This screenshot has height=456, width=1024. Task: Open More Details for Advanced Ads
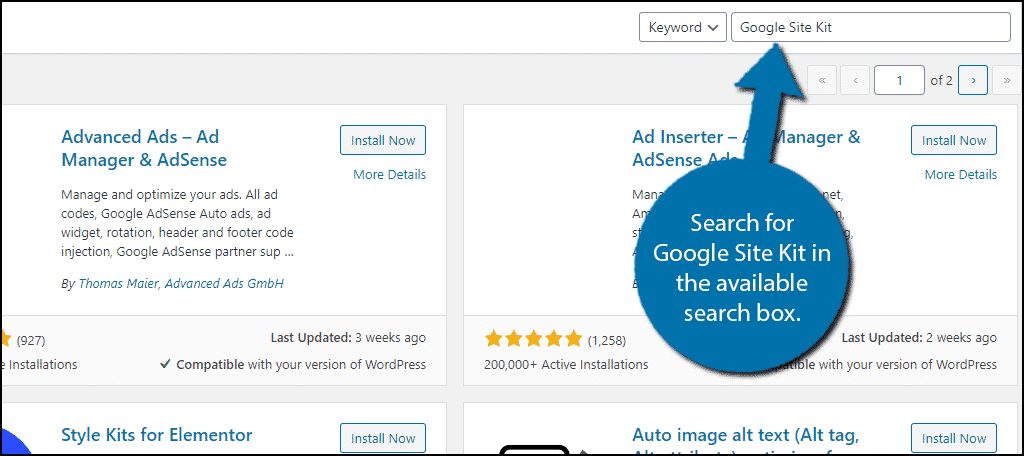[x=389, y=174]
